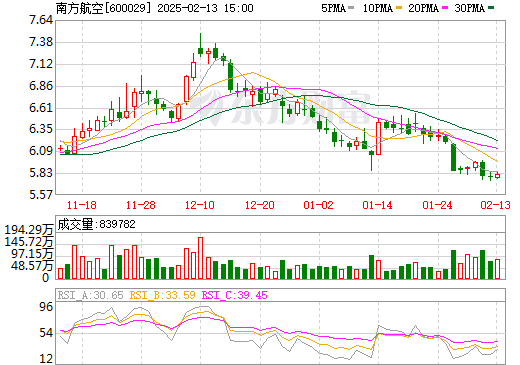This screenshot has width=520, height=365.
Task: Select the 12-10 date axis label
Action: pyautogui.click(x=200, y=205)
